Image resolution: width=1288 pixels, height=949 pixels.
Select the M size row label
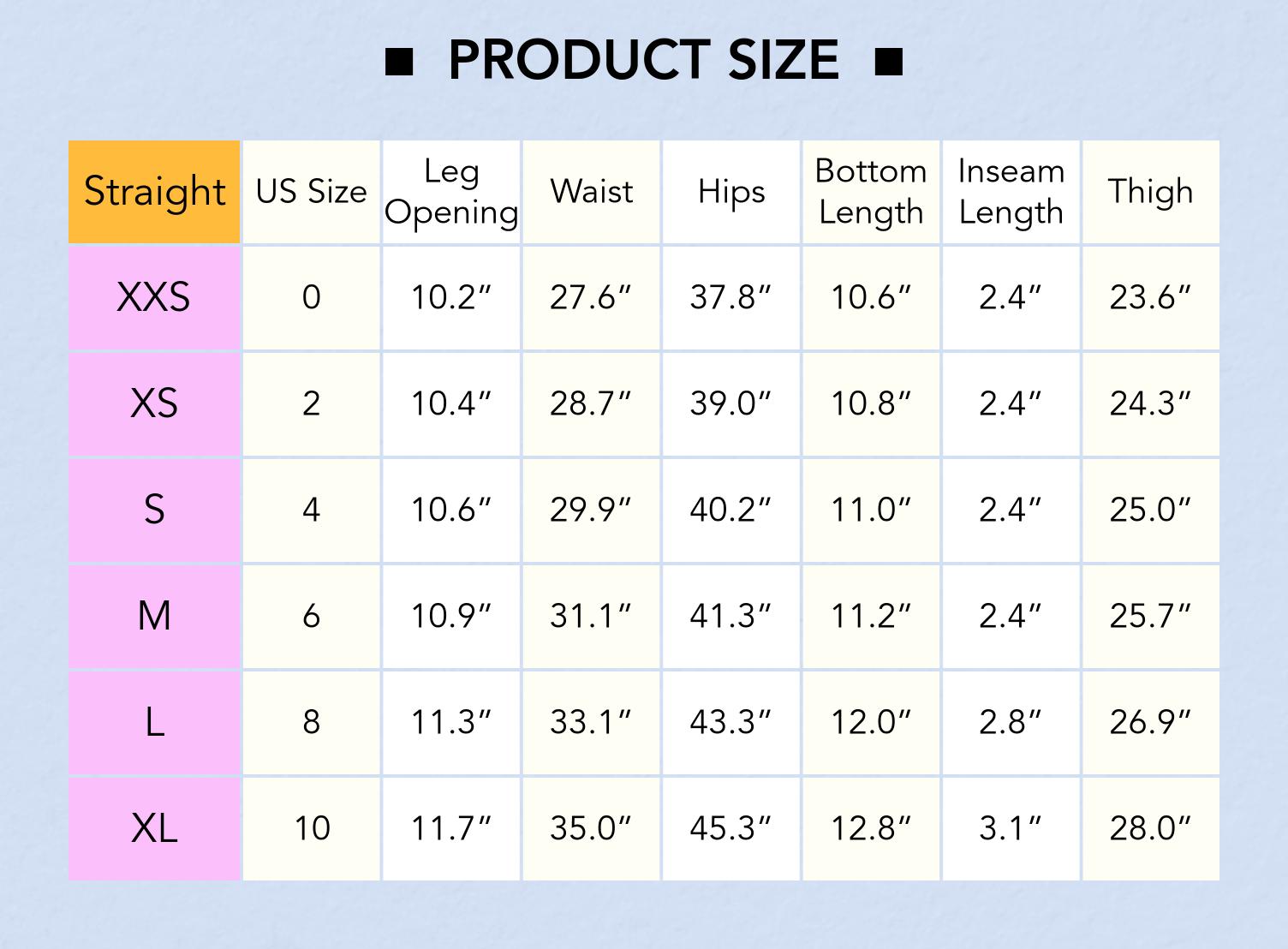[x=154, y=616]
